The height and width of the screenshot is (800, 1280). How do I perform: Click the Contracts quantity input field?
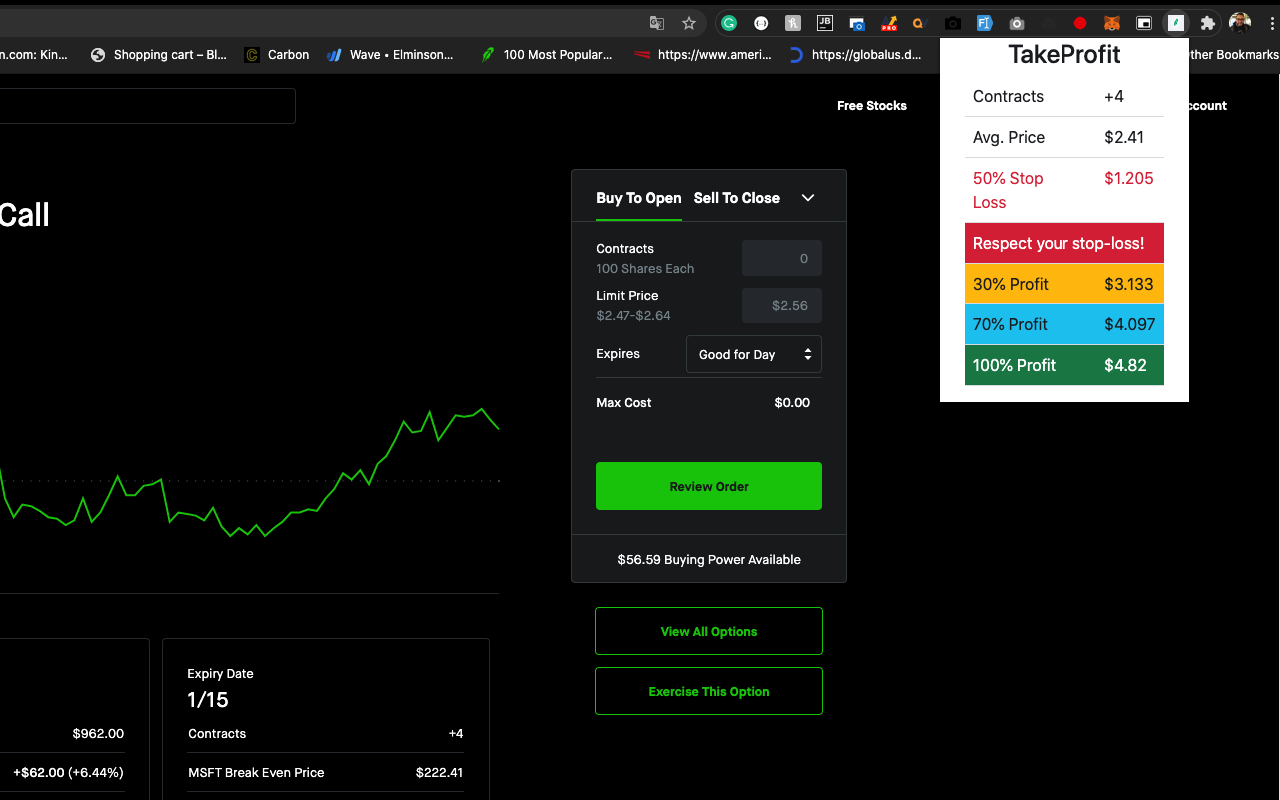(781, 257)
